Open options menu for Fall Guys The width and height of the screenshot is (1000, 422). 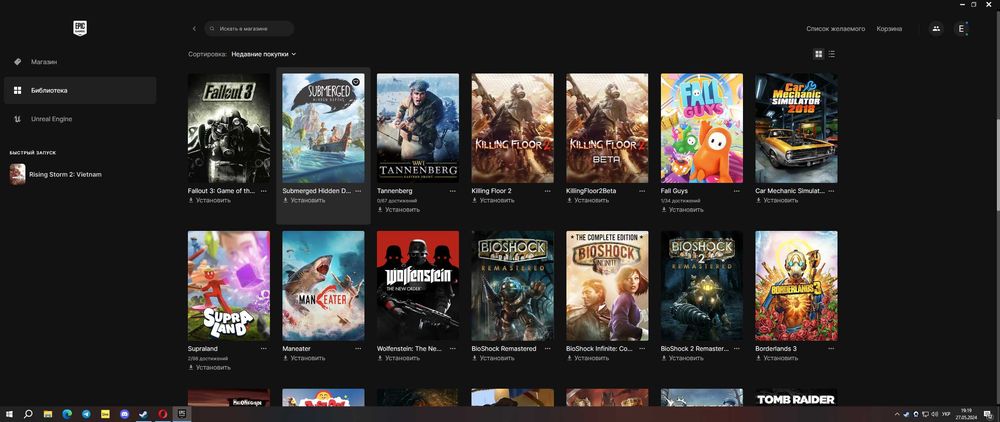pyautogui.click(x=737, y=191)
